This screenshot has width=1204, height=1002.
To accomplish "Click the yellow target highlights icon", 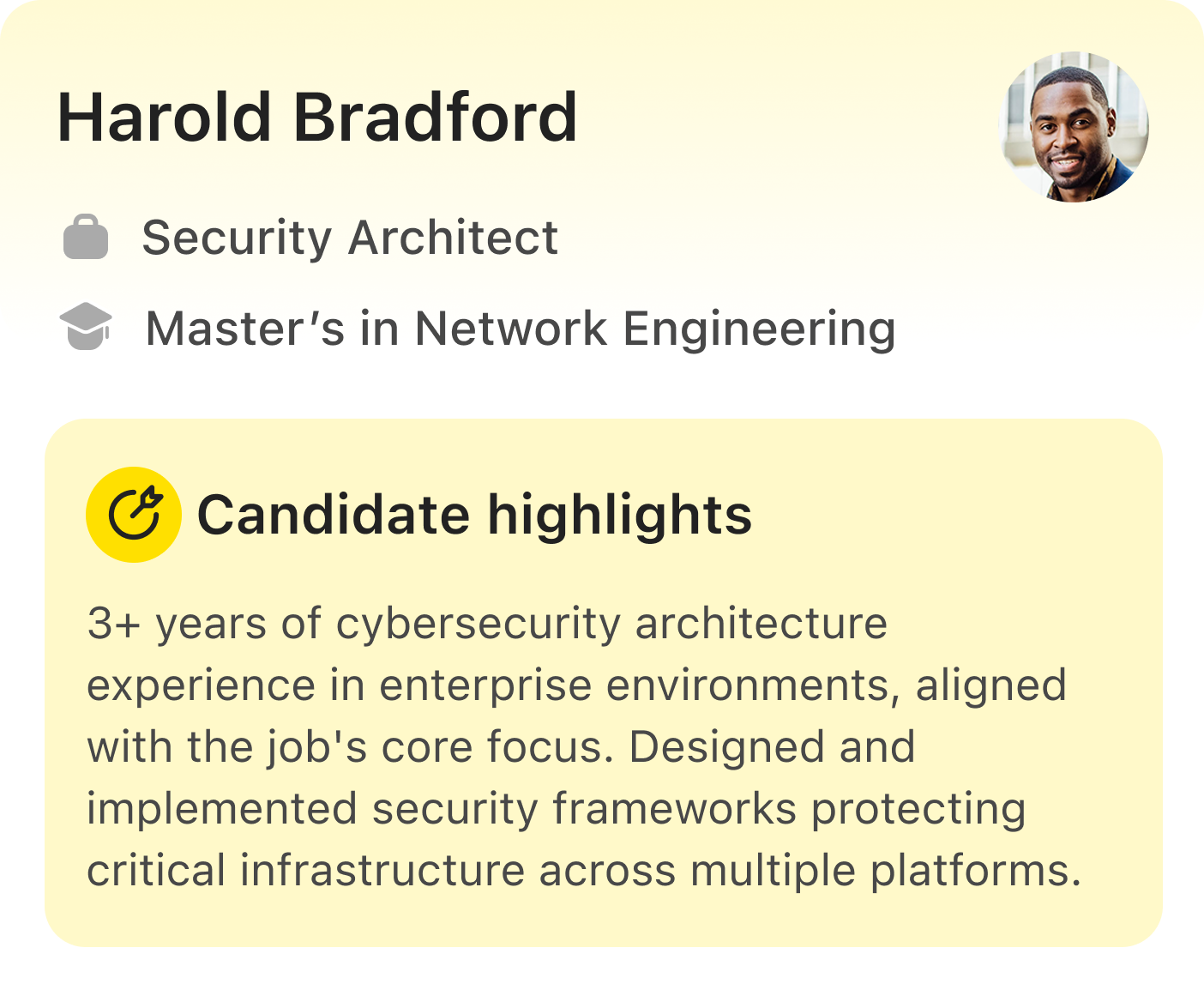I will click(x=134, y=514).
